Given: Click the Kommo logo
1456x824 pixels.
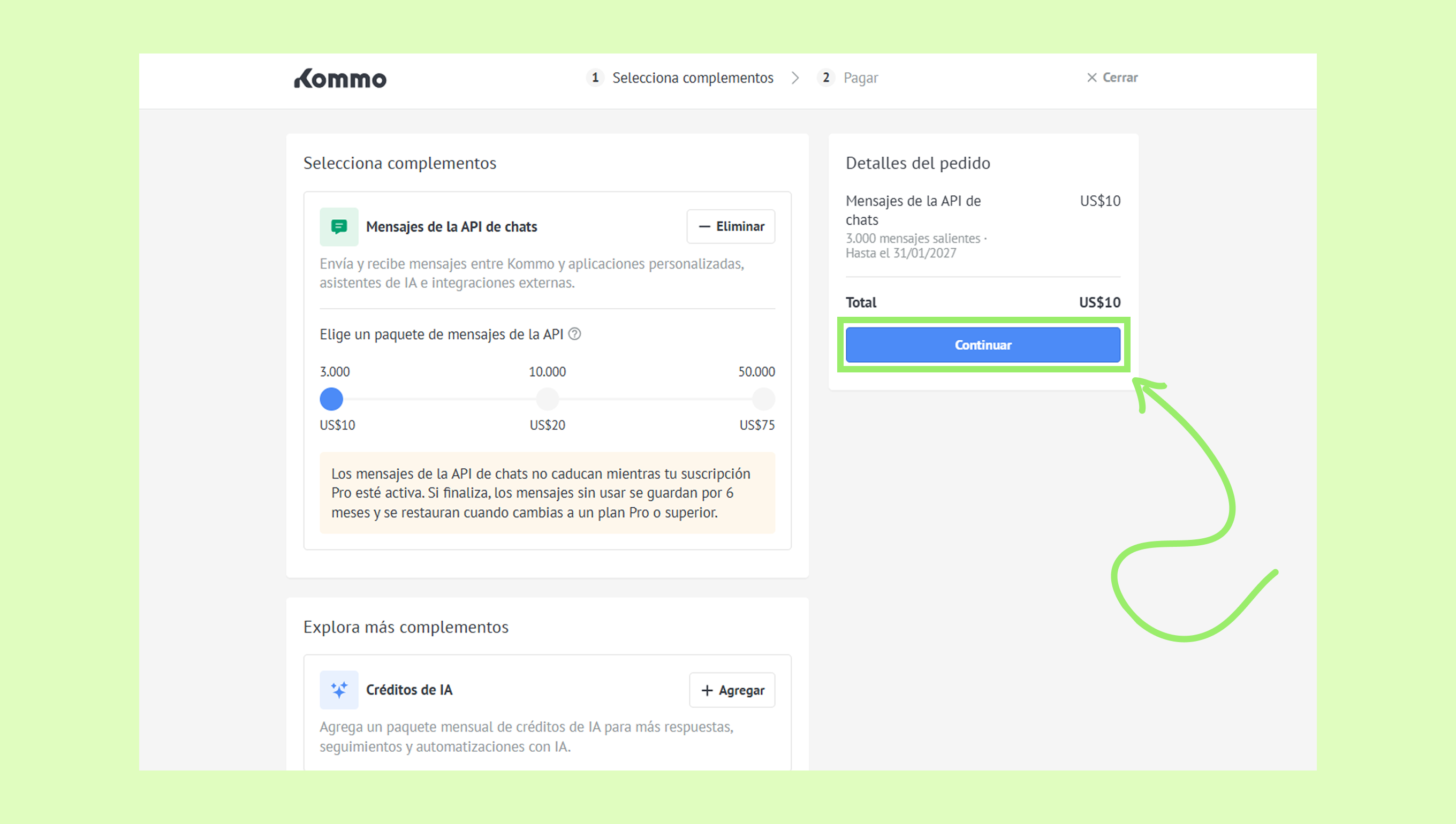Looking at the screenshot, I should coord(340,79).
